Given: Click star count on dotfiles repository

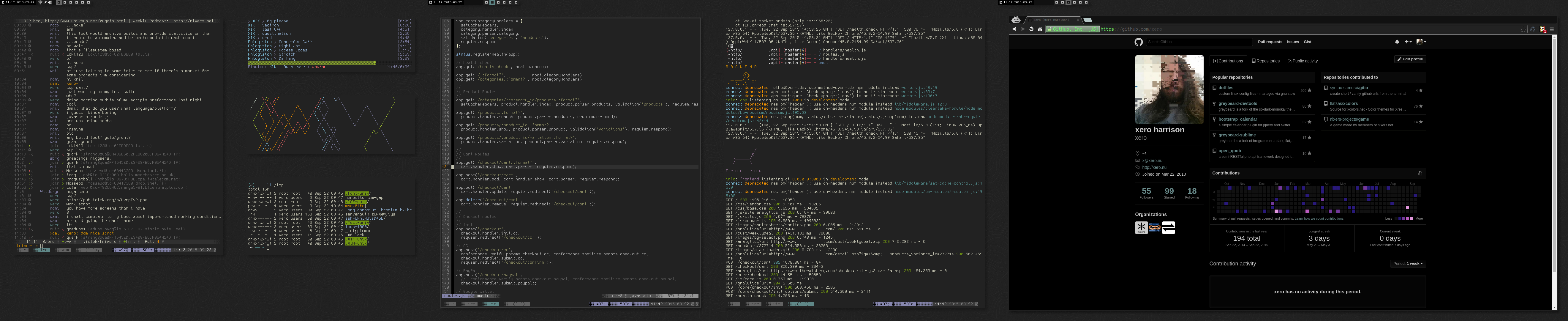Looking at the screenshot, I should [1306, 90].
